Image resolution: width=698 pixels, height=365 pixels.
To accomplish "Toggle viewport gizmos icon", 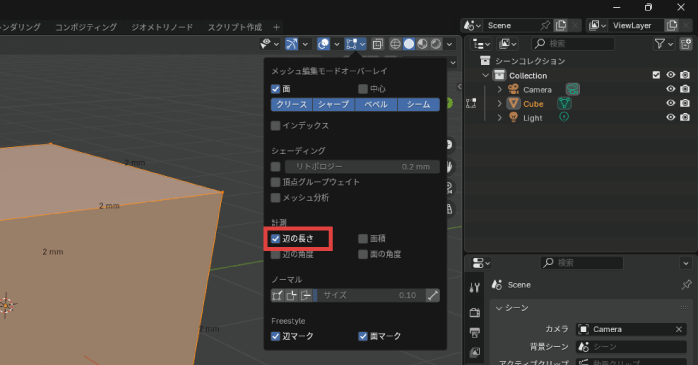I will pyautogui.click(x=292, y=44).
